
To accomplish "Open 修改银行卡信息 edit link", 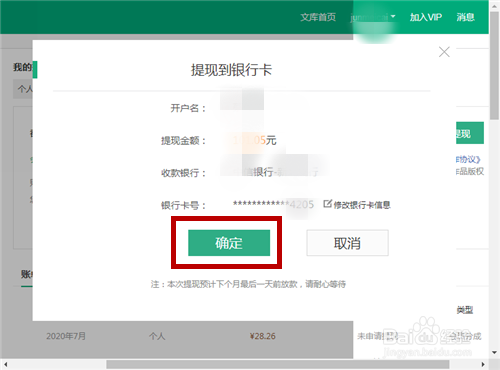I will (362, 205).
